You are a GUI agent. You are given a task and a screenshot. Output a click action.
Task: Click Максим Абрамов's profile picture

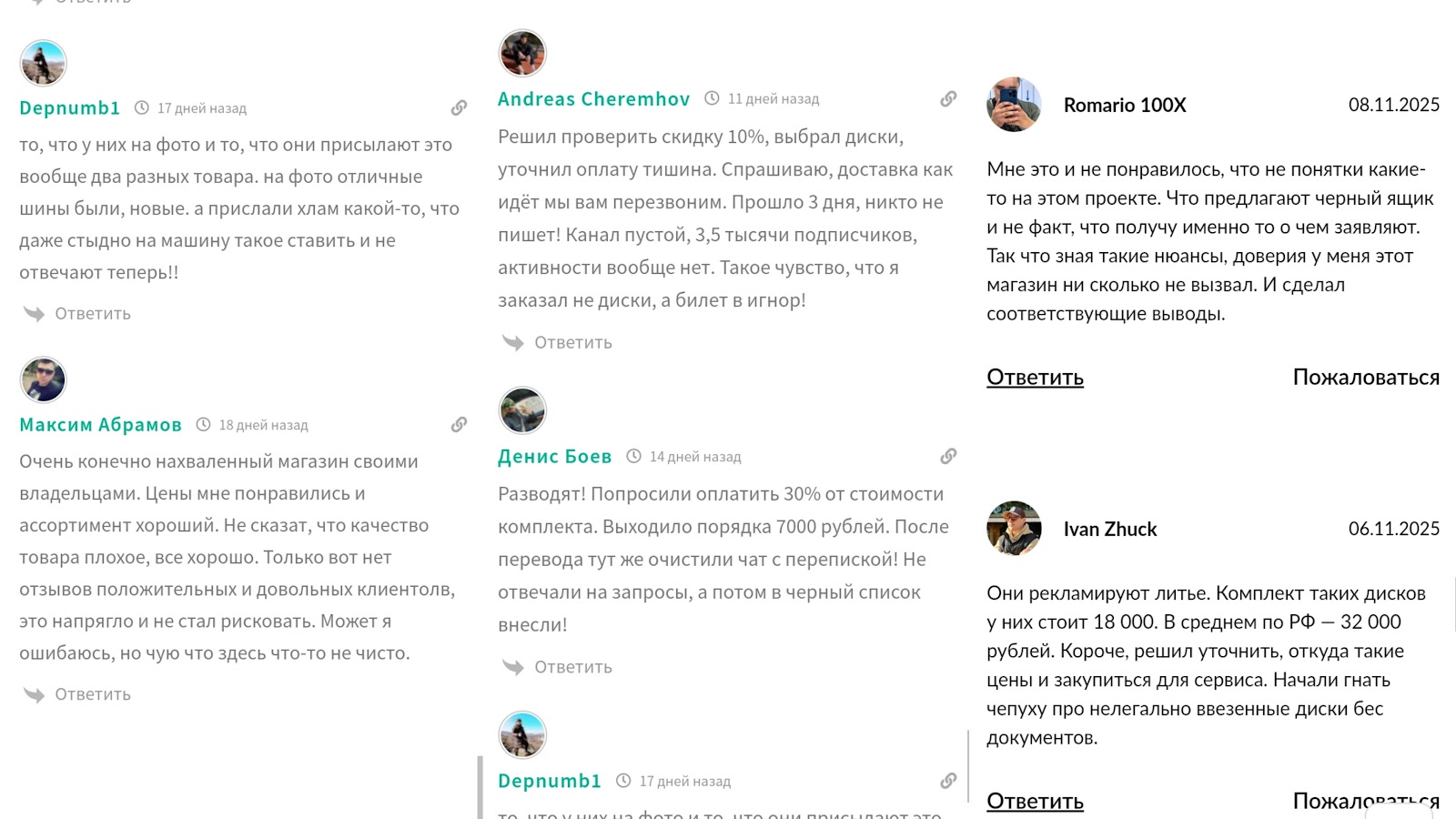44,380
